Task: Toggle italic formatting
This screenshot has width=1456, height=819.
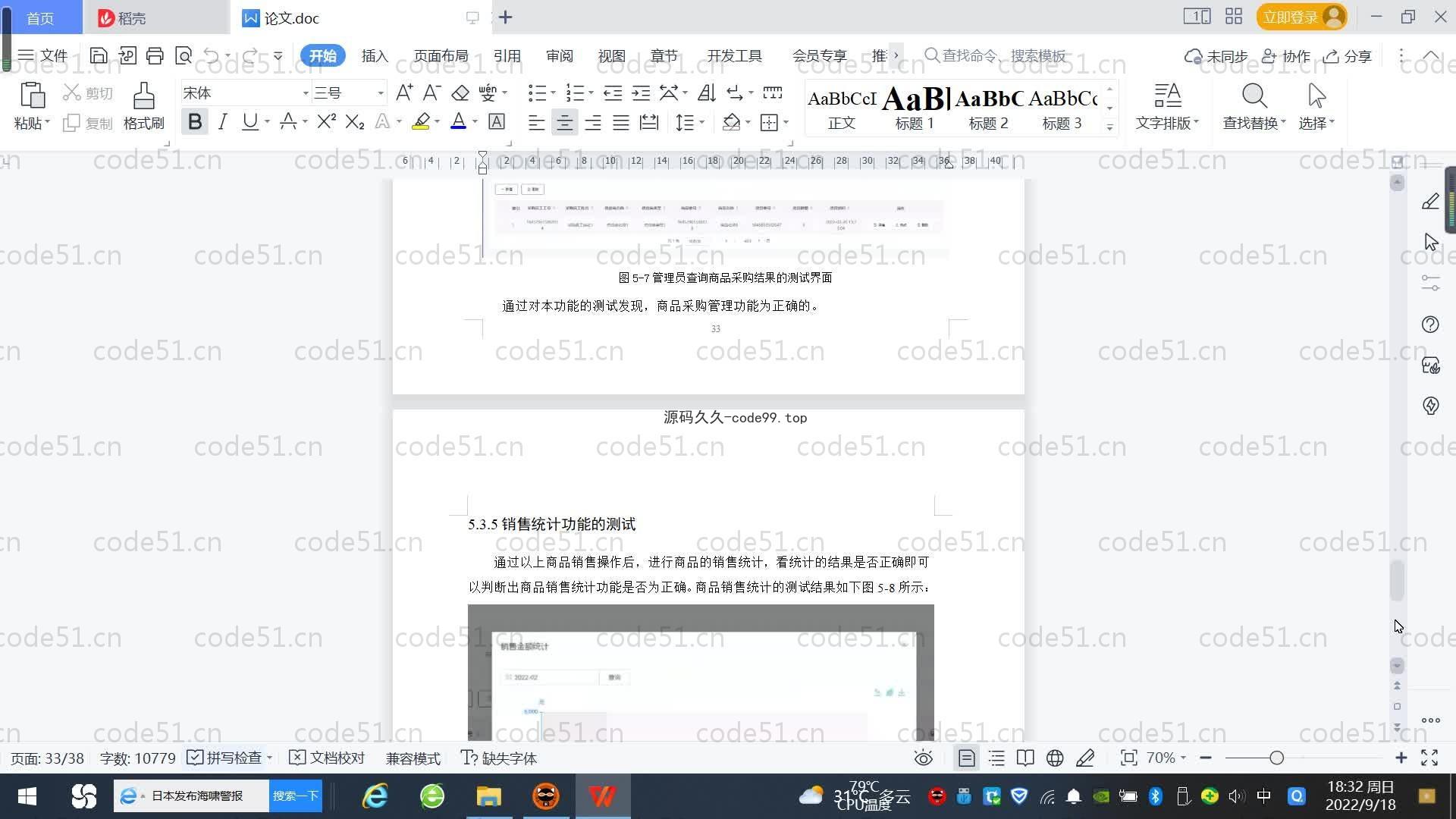Action: (222, 122)
